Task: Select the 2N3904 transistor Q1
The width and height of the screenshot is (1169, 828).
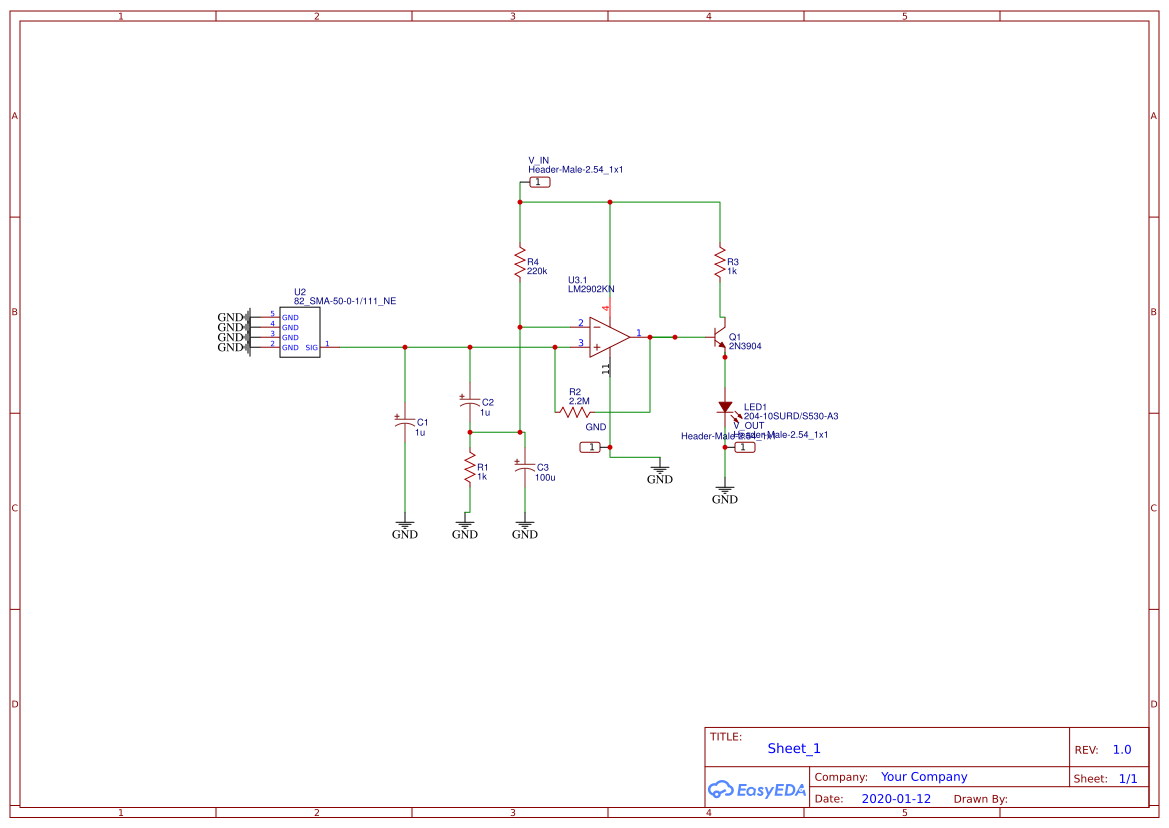Action: 718,338
